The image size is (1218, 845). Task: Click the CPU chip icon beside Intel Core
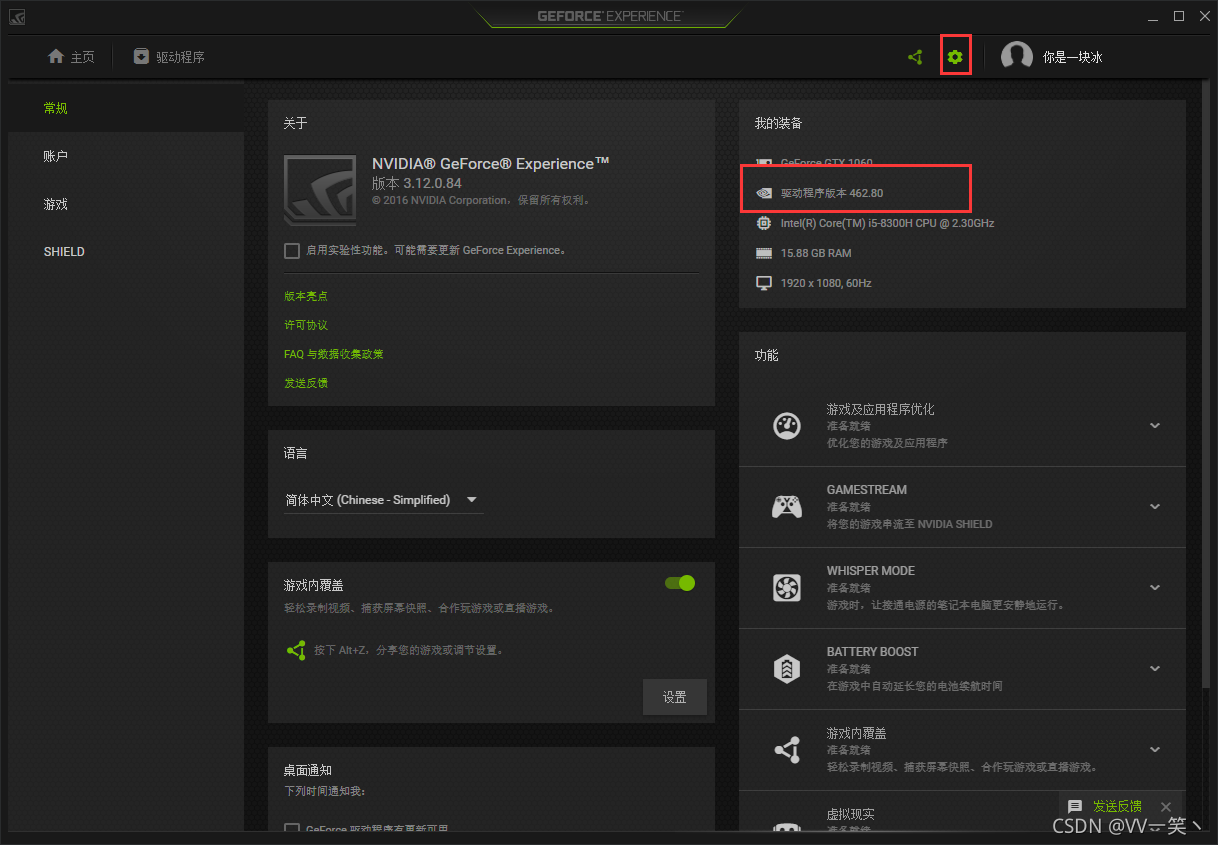[x=764, y=223]
